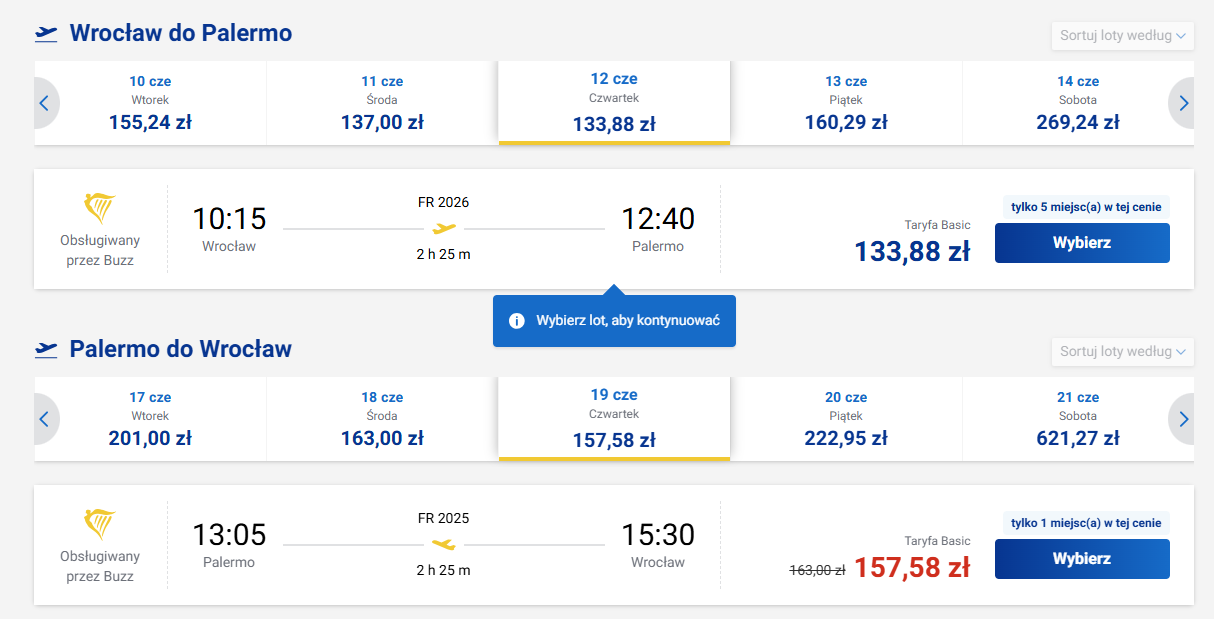This screenshot has height=619, width=1214.
Task: Open sort dropdown for outbound flights
Action: [1122, 36]
